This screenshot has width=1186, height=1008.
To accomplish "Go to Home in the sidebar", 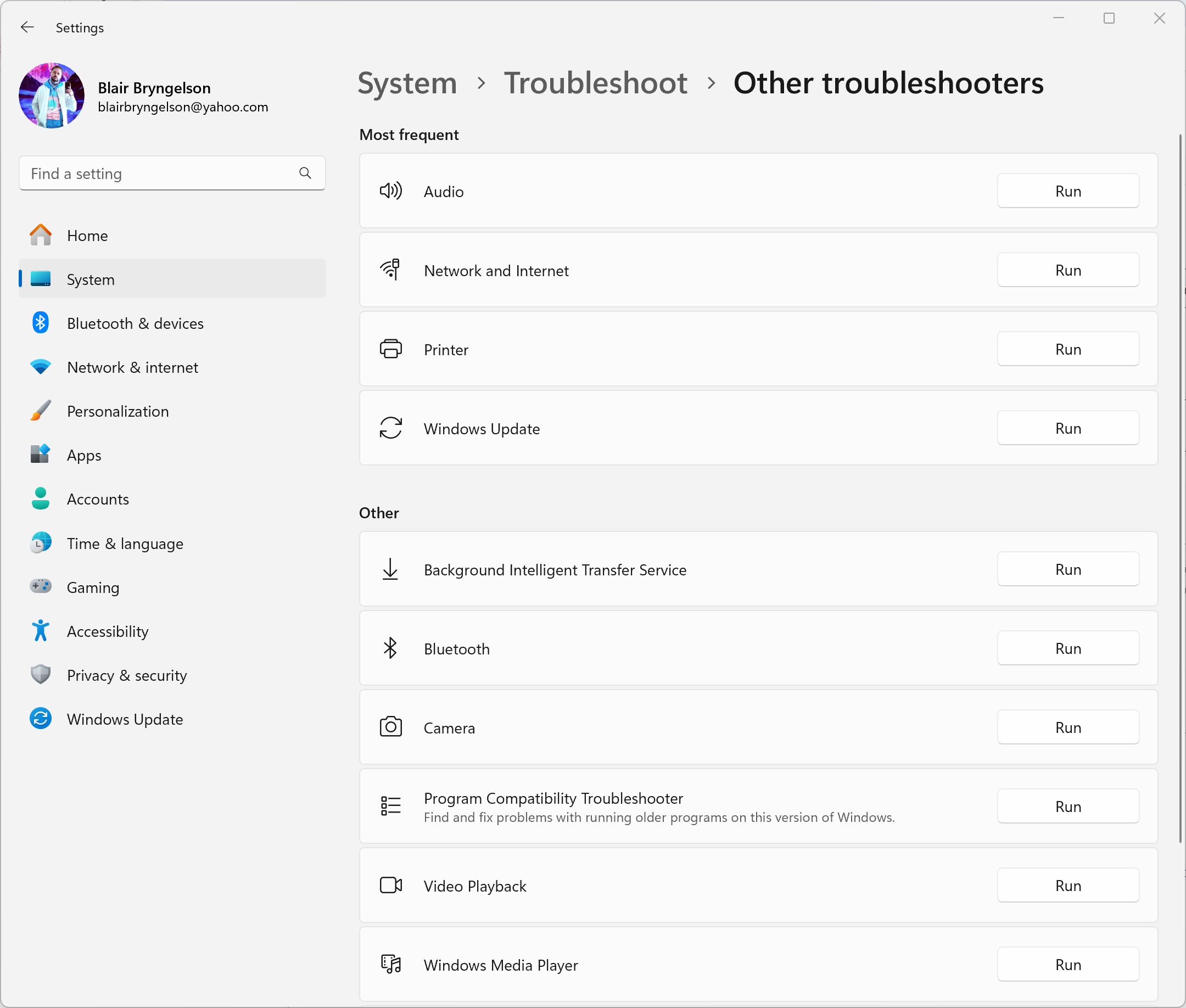I will (87, 236).
